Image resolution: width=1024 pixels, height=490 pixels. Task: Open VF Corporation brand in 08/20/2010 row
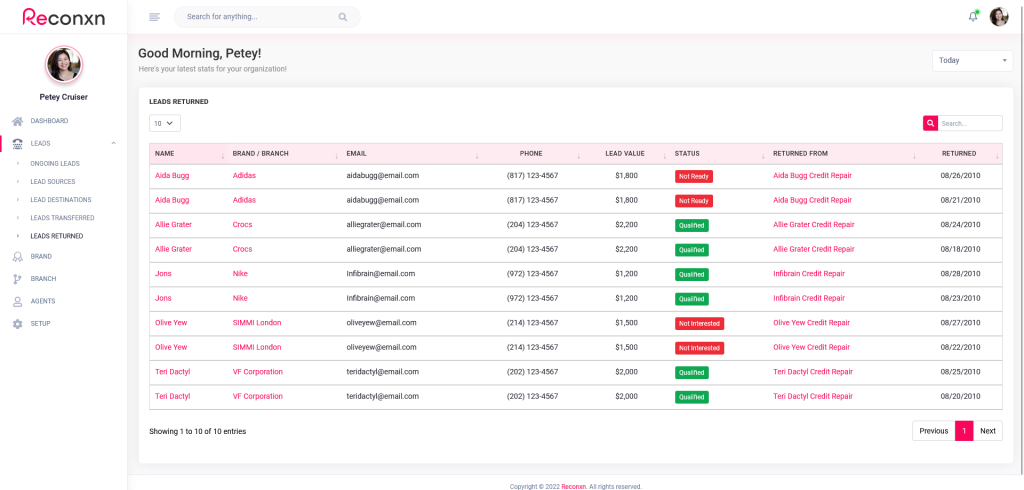click(x=257, y=397)
